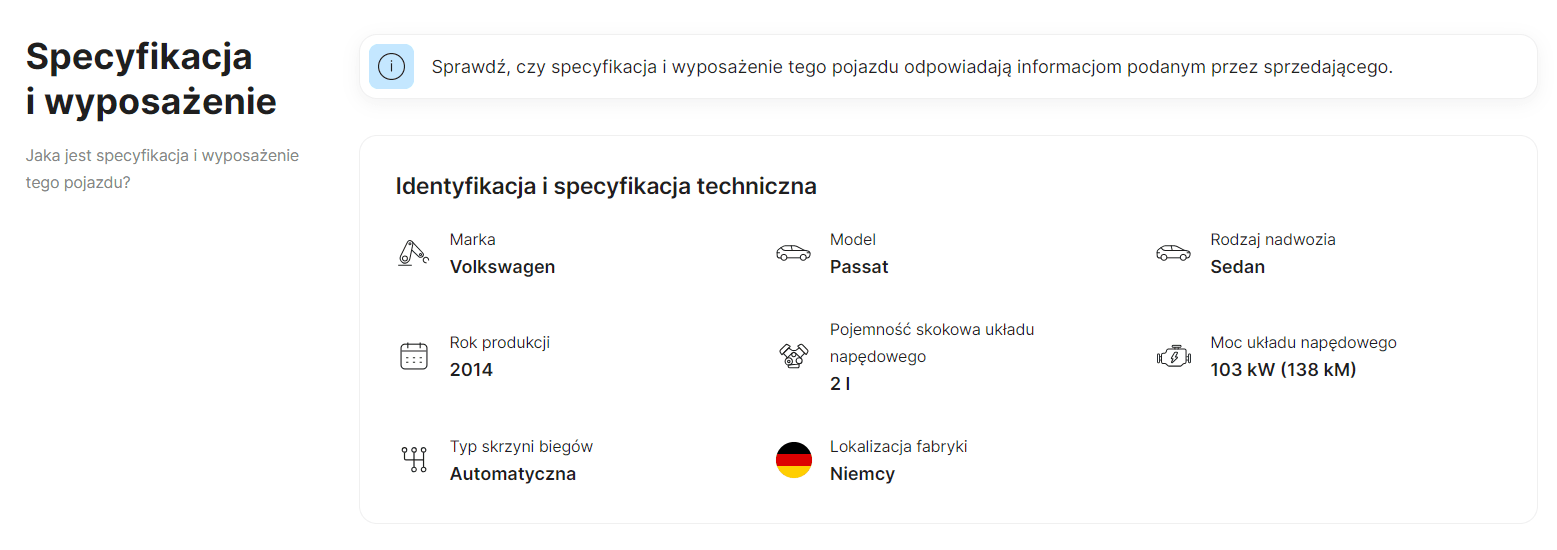
Task: Click the Sedan body type value
Action: pos(1237,267)
